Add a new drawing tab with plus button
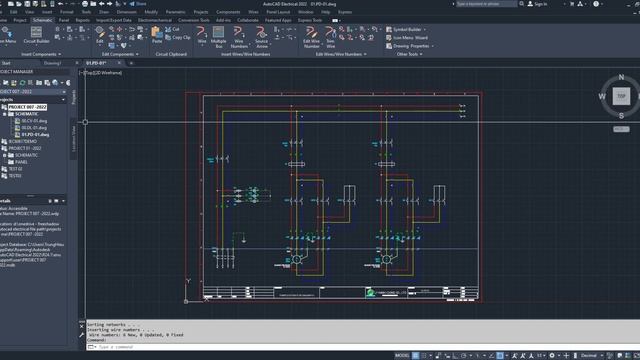 (x=131, y=63)
